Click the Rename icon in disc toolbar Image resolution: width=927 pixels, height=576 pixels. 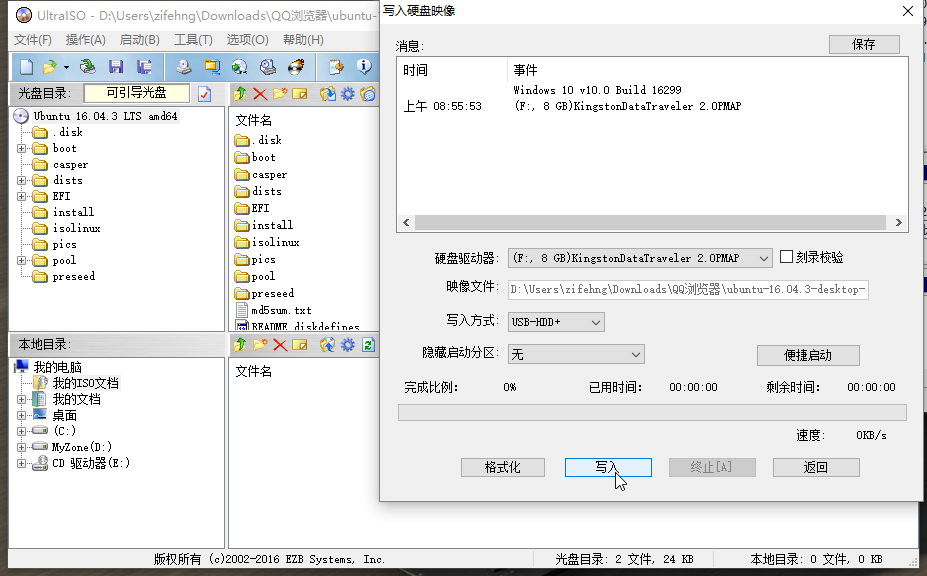[300, 94]
